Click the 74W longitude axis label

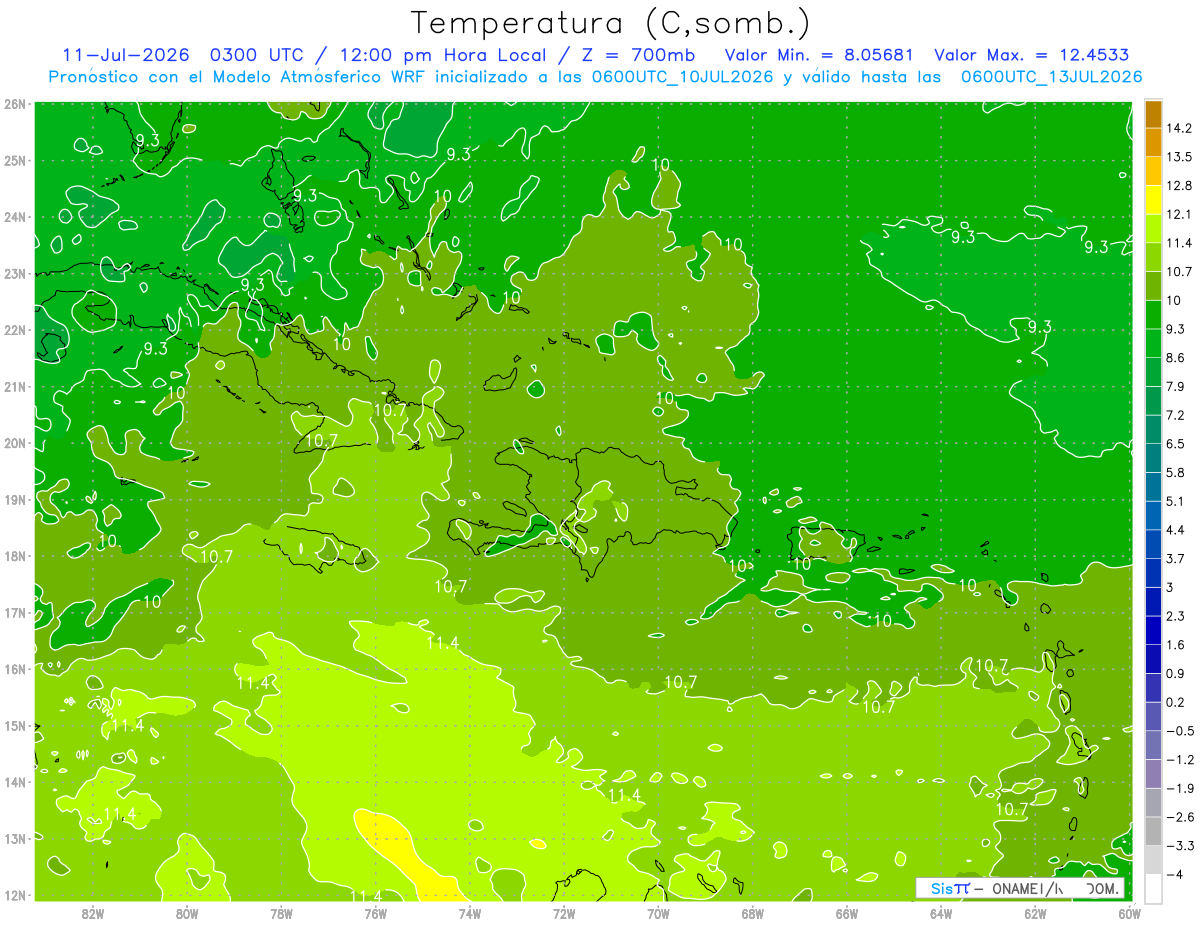tap(469, 913)
